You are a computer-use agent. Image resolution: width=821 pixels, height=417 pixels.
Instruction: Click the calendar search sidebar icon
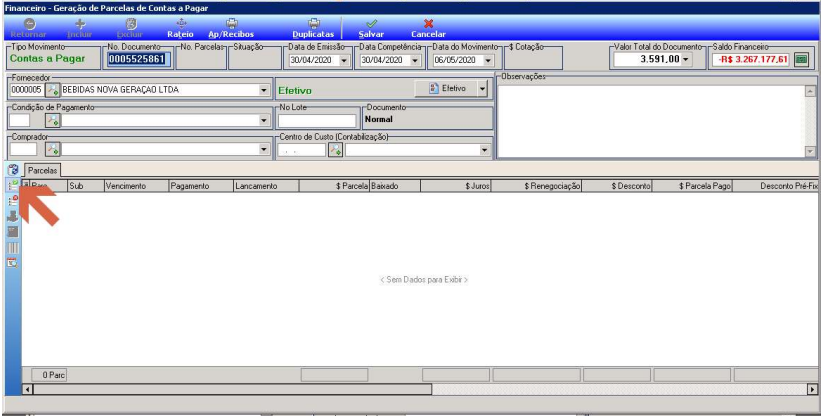pos(13,262)
